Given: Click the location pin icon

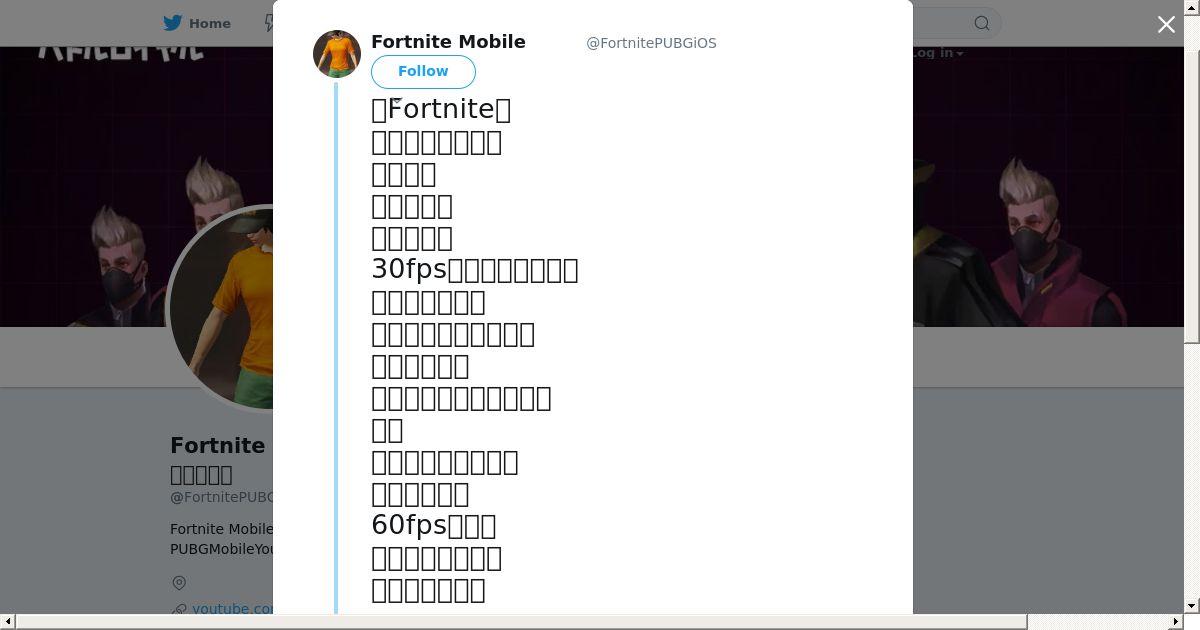Looking at the screenshot, I should pyautogui.click(x=179, y=583).
